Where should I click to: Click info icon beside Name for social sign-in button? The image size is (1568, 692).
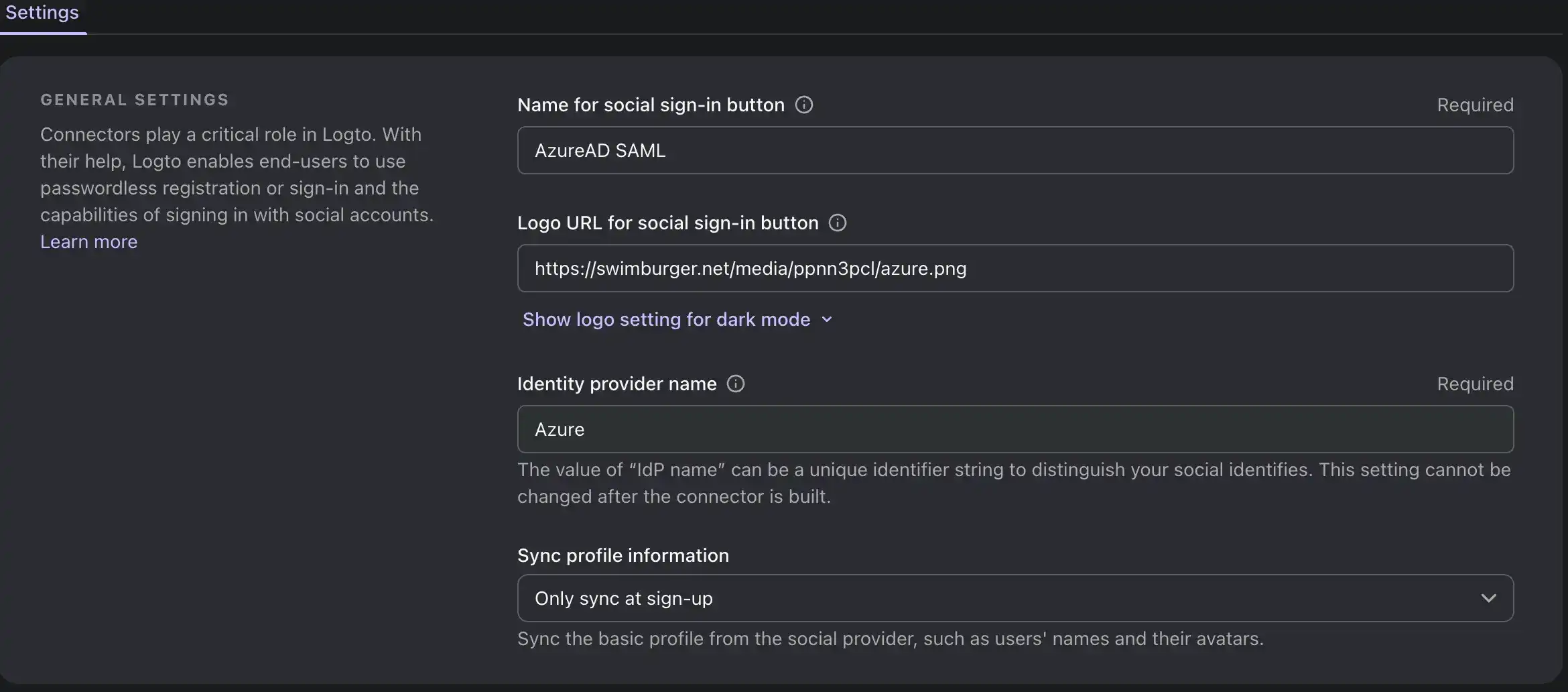803,105
